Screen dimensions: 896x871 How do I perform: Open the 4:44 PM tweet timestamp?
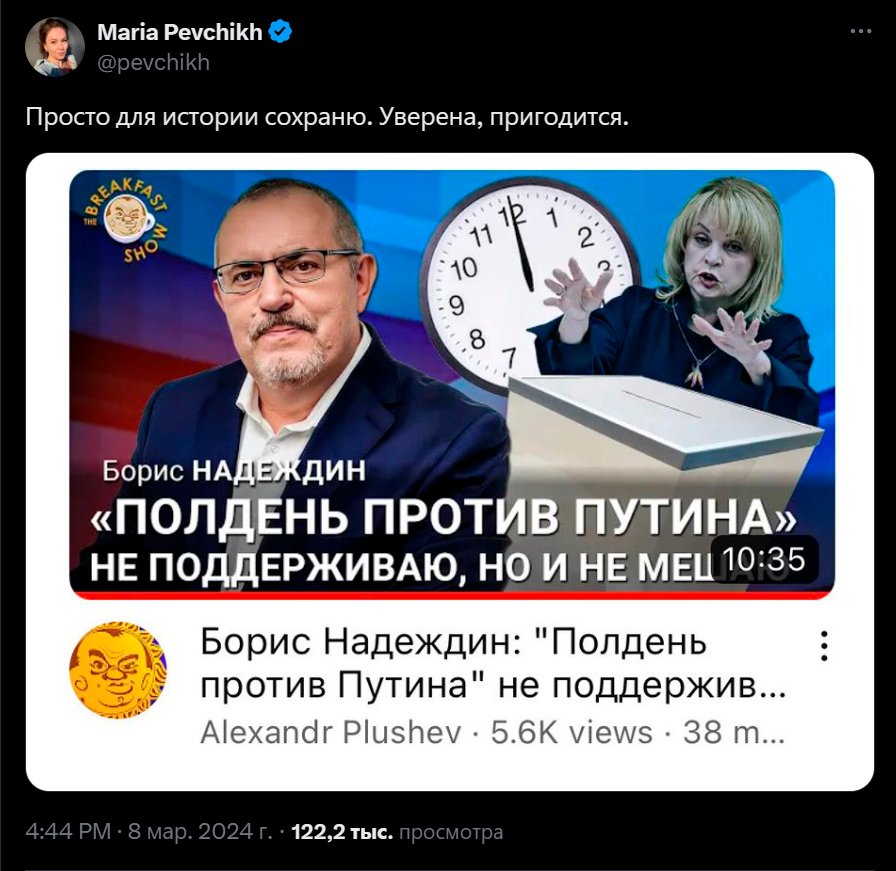coord(68,832)
